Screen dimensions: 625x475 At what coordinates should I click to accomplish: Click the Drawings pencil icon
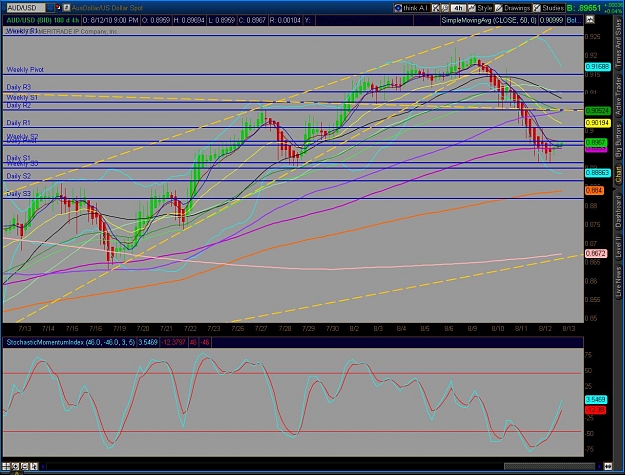(x=499, y=8)
